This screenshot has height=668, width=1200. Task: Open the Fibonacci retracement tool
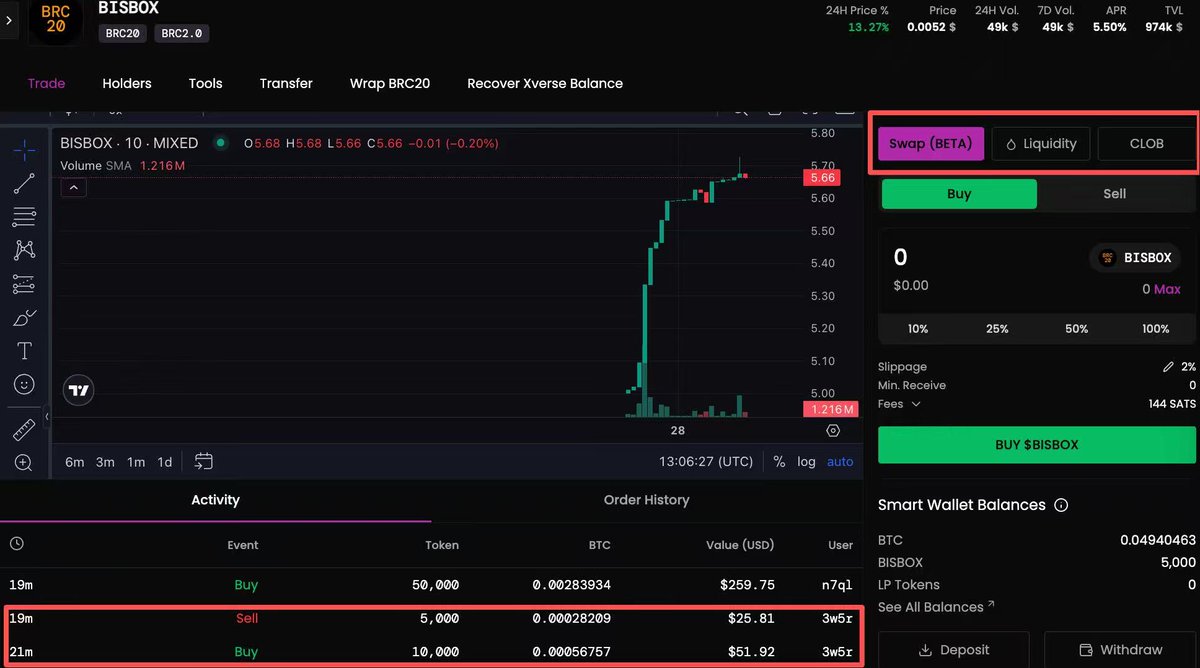[24, 216]
